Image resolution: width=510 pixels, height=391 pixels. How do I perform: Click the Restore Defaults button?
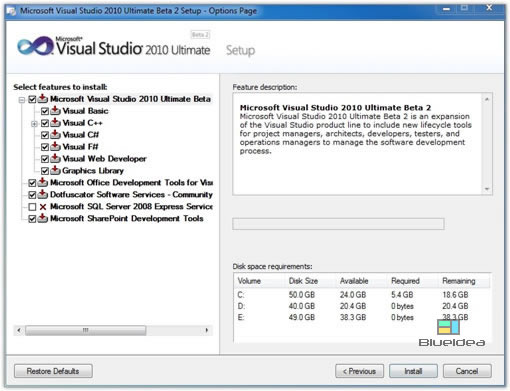click(x=53, y=371)
